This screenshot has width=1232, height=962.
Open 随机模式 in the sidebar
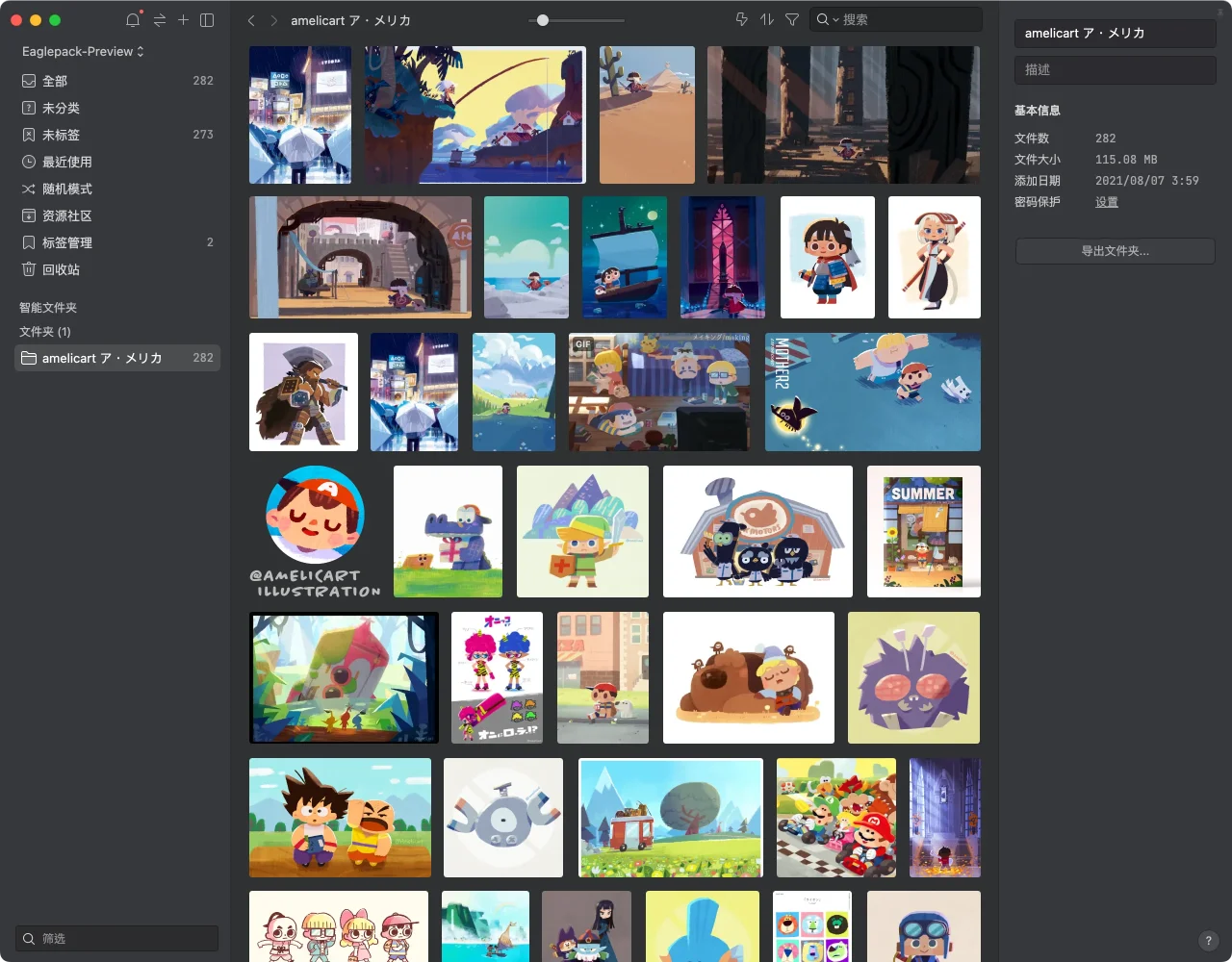click(117, 189)
